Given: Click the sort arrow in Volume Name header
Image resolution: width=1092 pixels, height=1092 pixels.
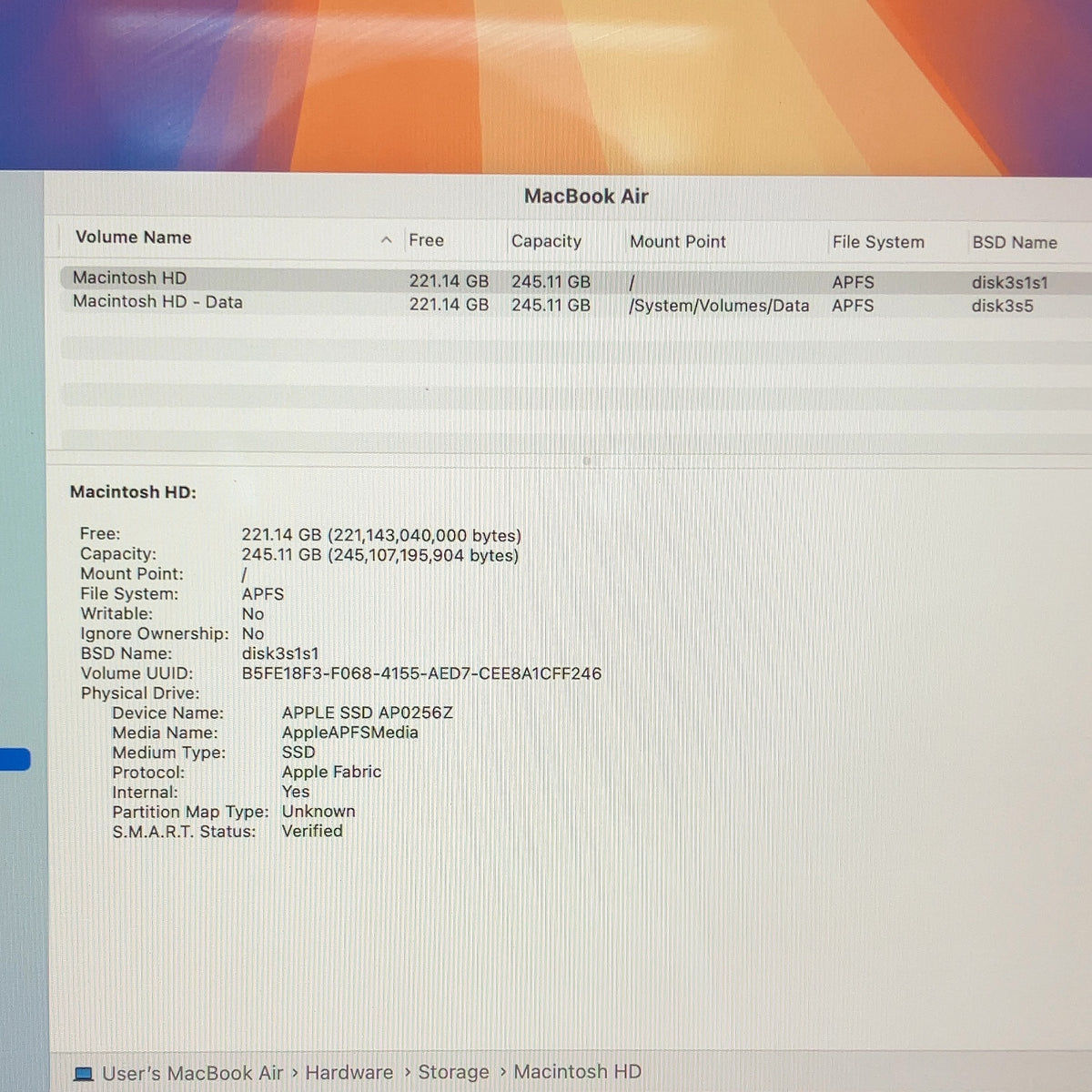Looking at the screenshot, I should coord(386,240).
